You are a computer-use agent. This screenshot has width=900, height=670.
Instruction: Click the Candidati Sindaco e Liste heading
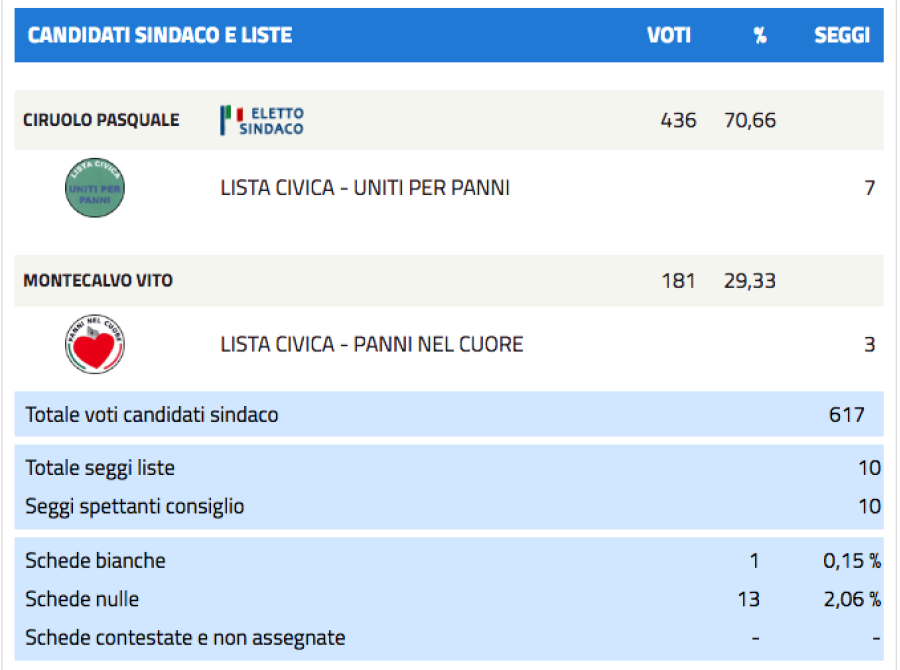160,35
